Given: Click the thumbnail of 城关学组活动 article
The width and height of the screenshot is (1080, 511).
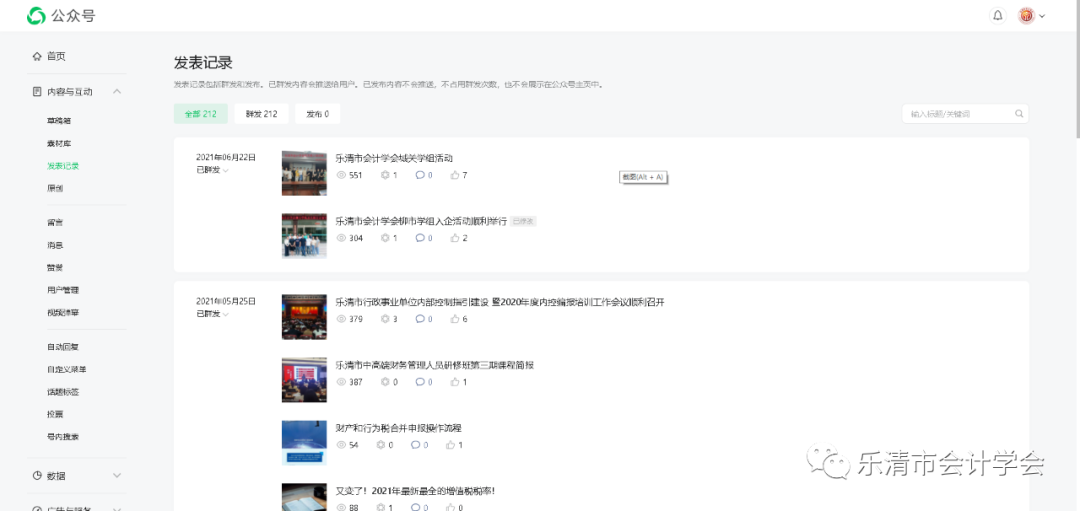Looking at the screenshot, I should coord(304,174).
